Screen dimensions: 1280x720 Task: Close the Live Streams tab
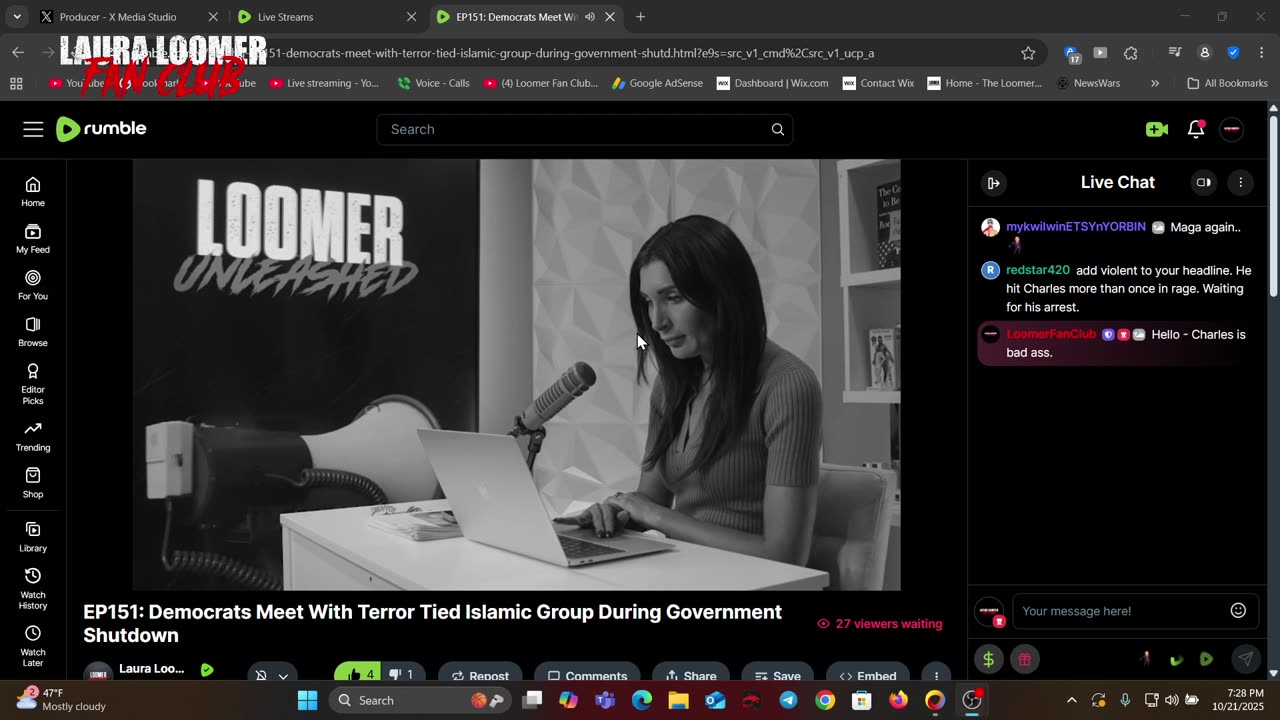click(412, 17)
